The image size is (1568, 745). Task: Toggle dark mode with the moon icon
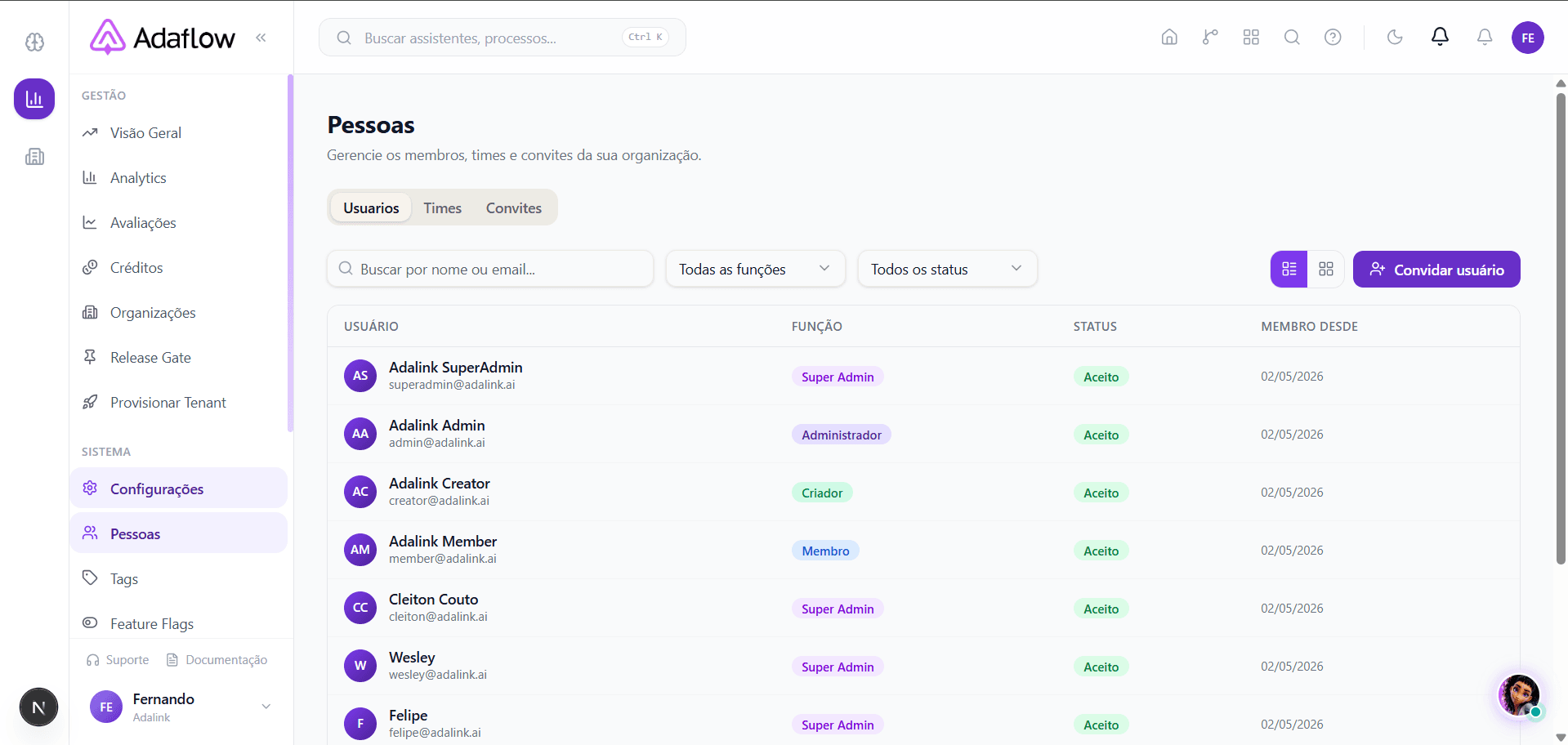click(x=1395, y=38)
